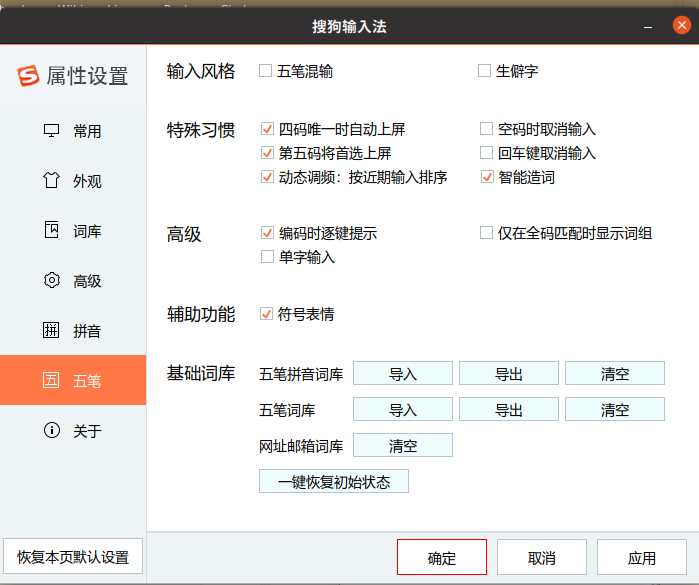Click 导出 for 五笔拼音词库

pyautogui.click(x=509, y=373)
